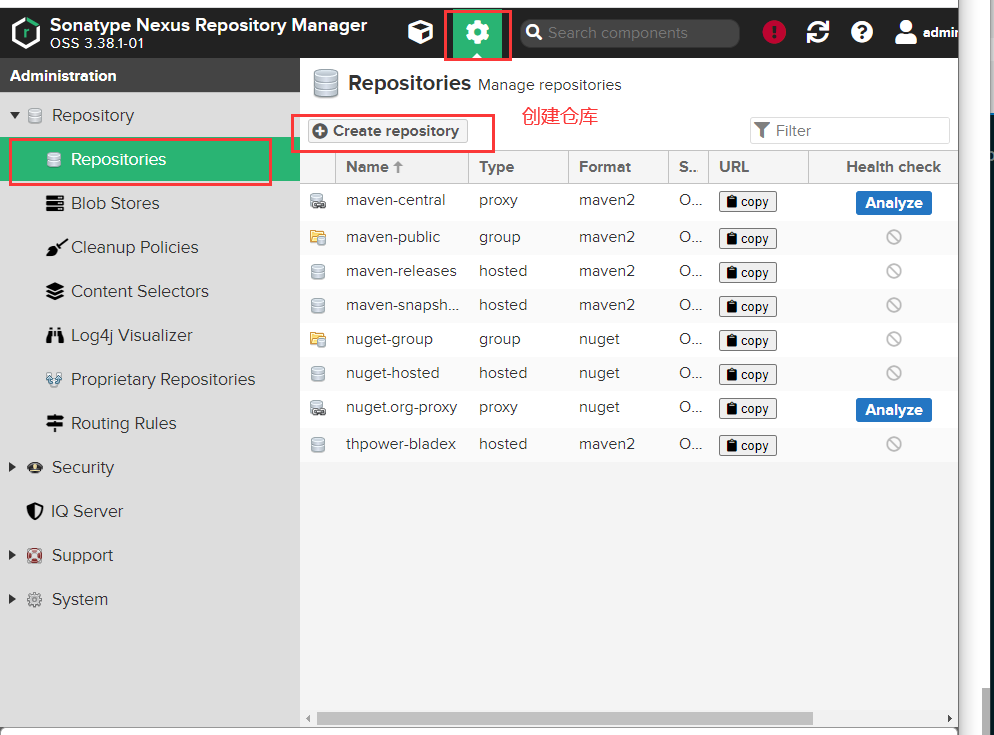
Task: Open IQ Server in the sidebar
Action: [150, 511]
